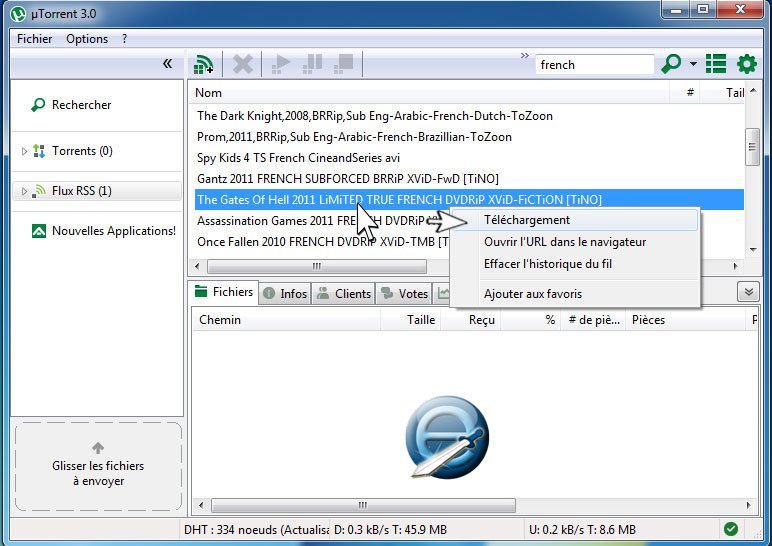
Task: Expand the hidden toolbar chevron
Action: (525, 55)
